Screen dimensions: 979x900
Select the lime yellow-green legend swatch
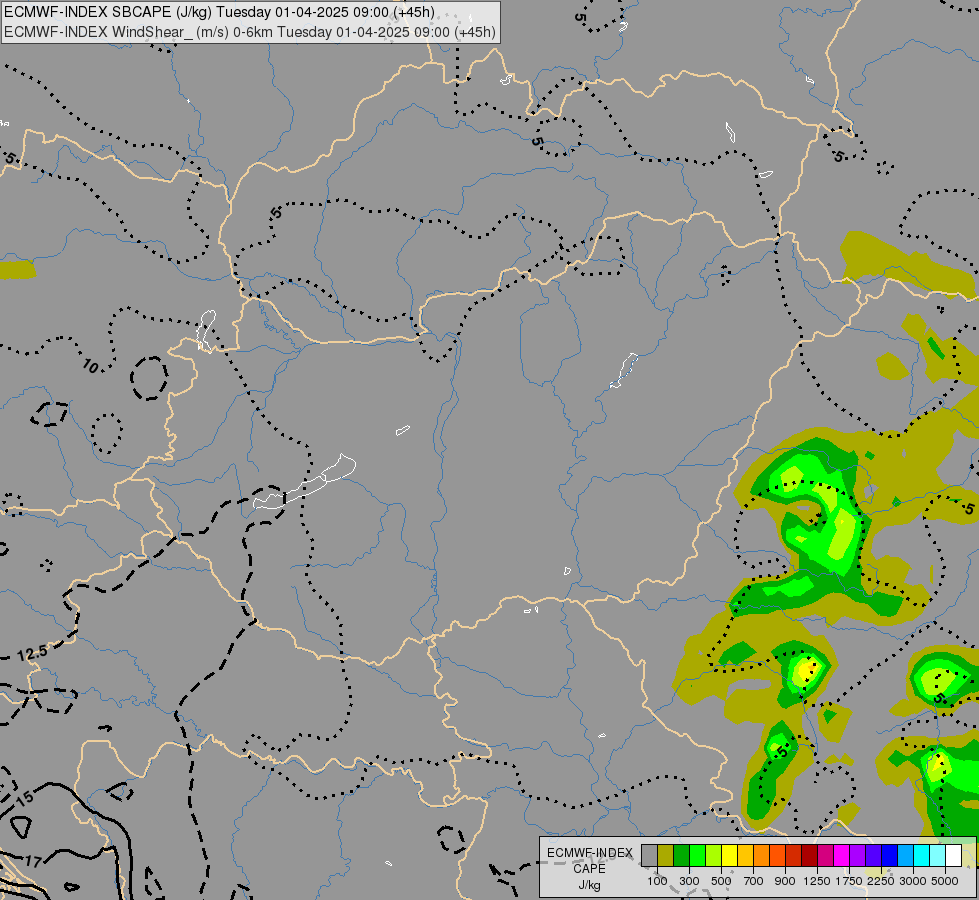pyautogui.click(x=713, y=855)
